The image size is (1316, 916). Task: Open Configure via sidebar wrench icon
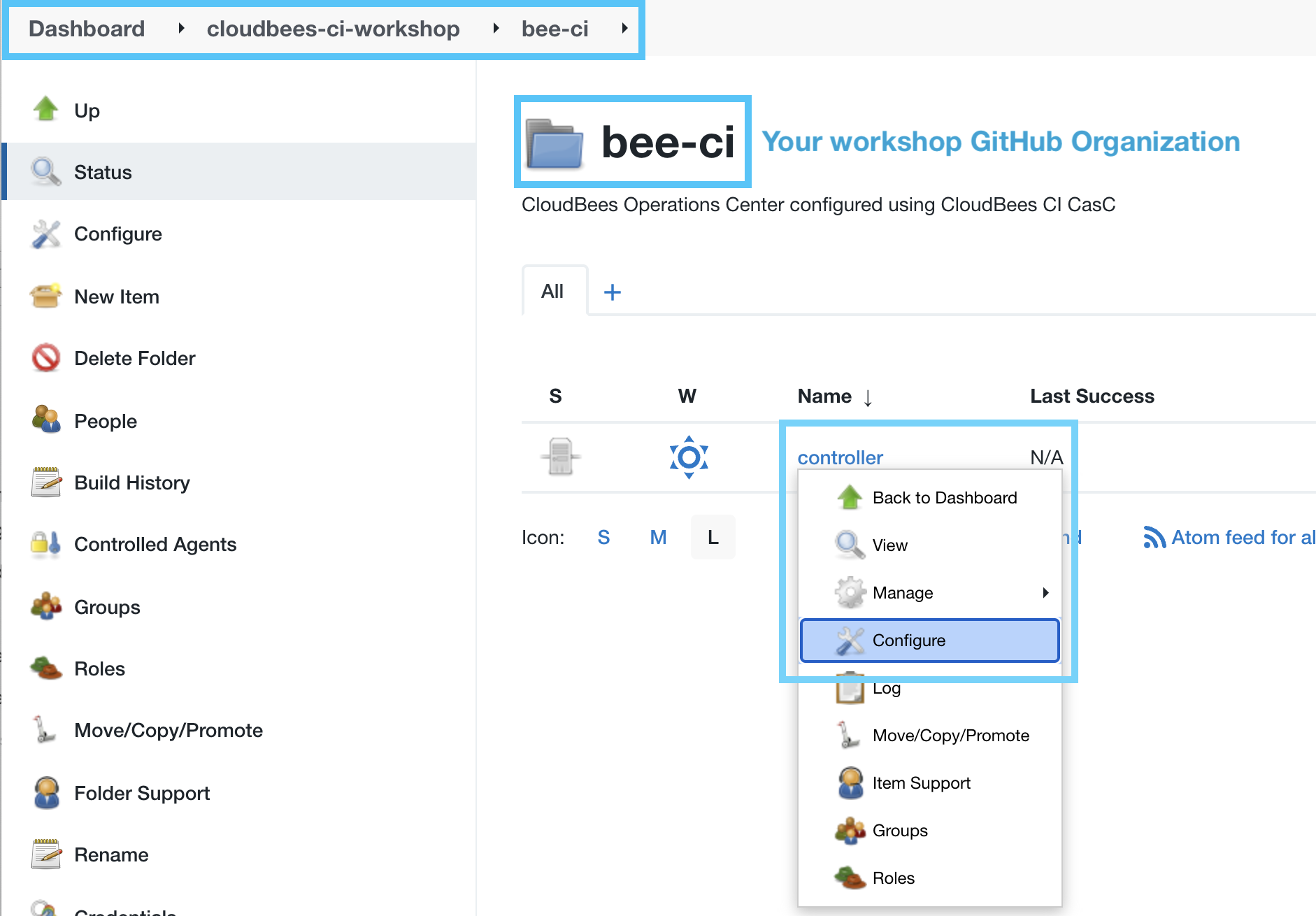46,234
